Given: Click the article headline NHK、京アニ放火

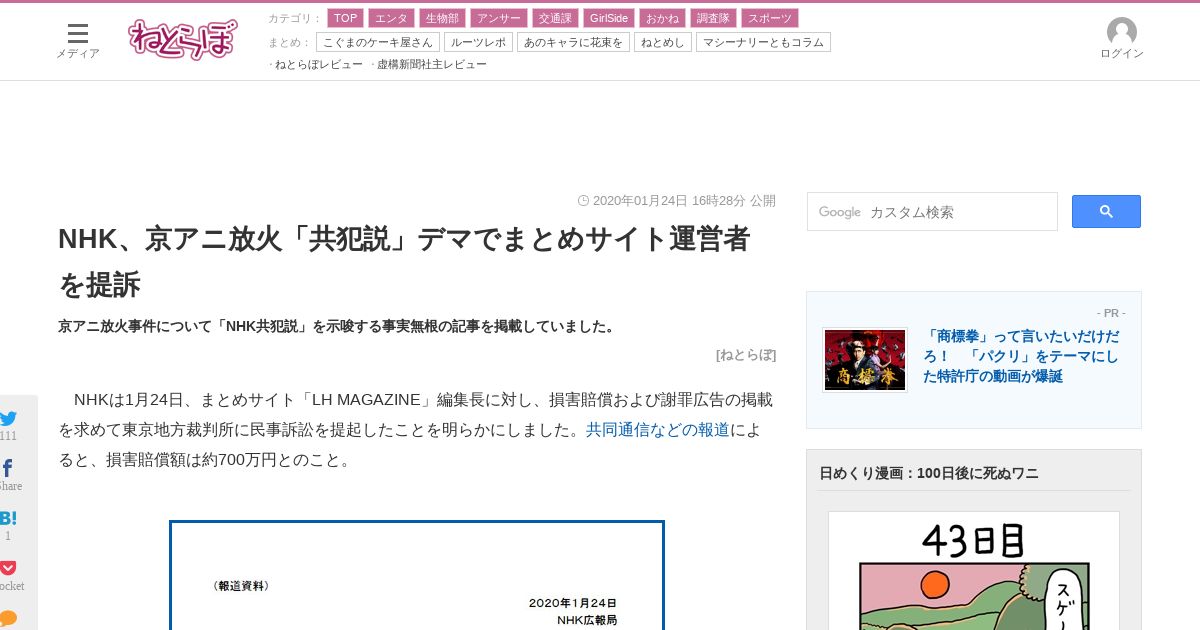Looking at the screenshot, I should 404,261.
